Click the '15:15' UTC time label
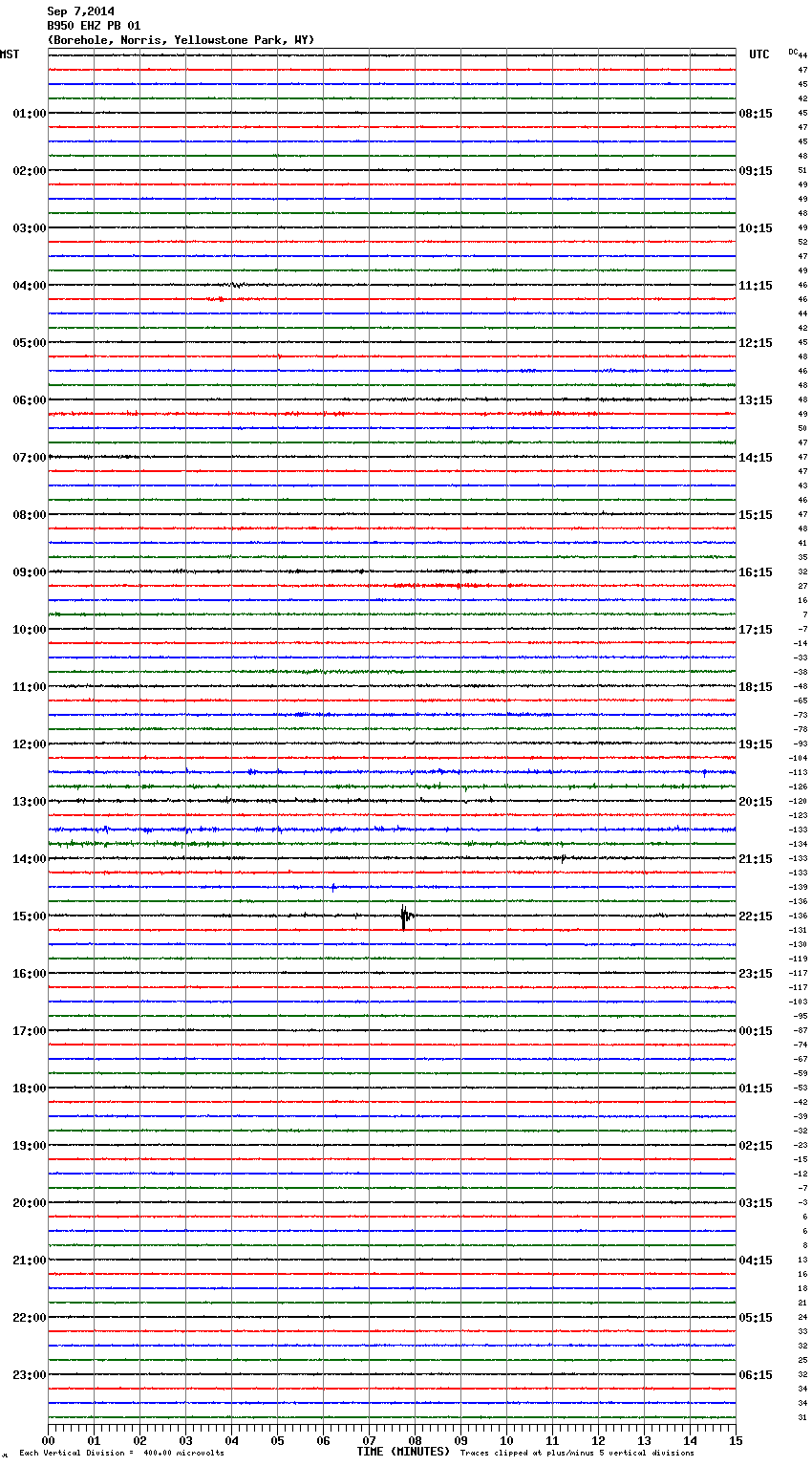Screen dimensions: 812x1466 (x=756, y=515)
